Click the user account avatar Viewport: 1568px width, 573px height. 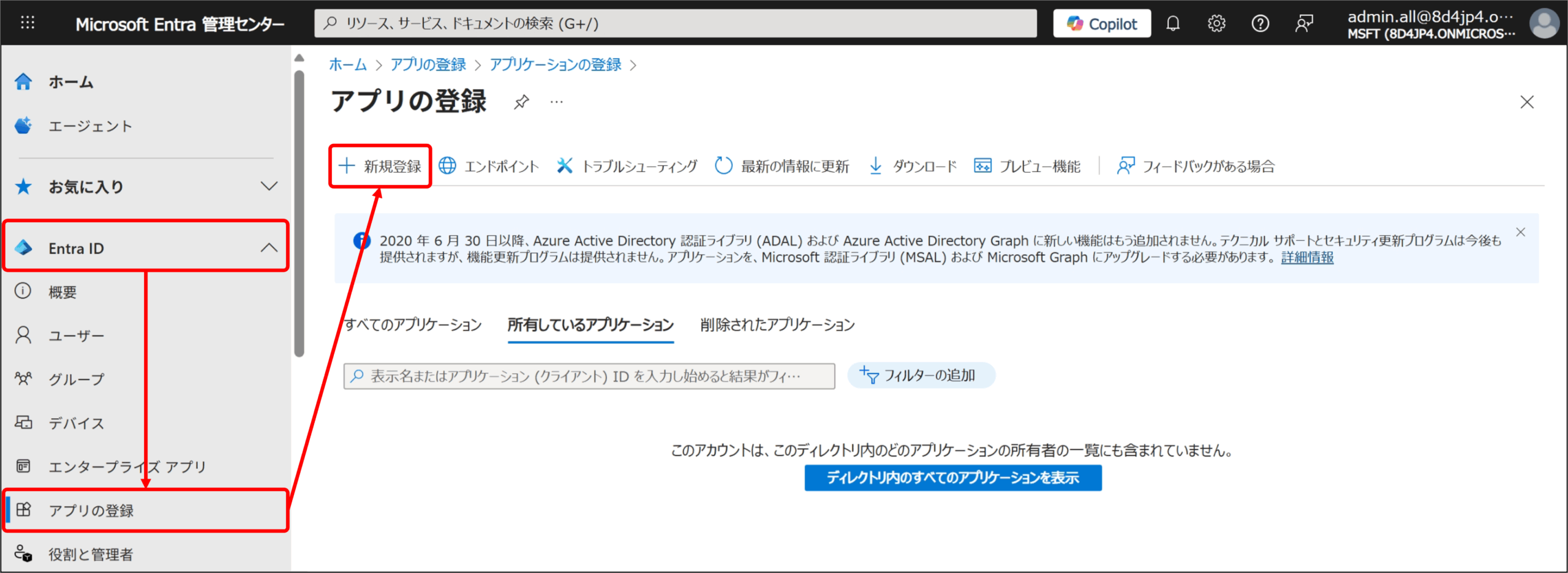1544,23
